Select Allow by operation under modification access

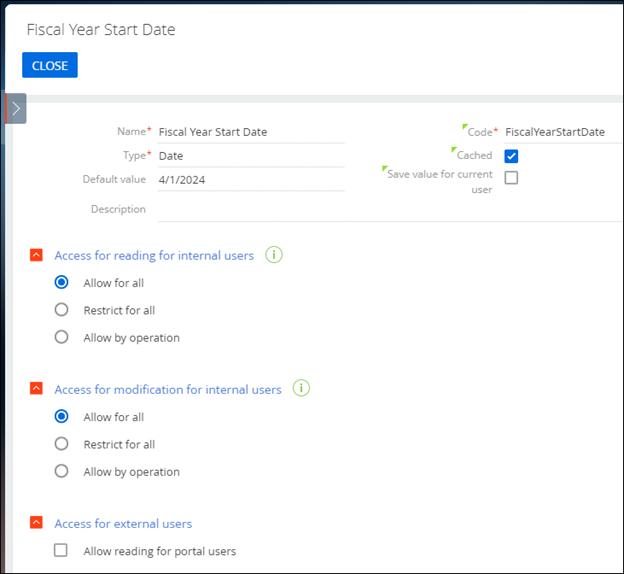tap(62, 471)
